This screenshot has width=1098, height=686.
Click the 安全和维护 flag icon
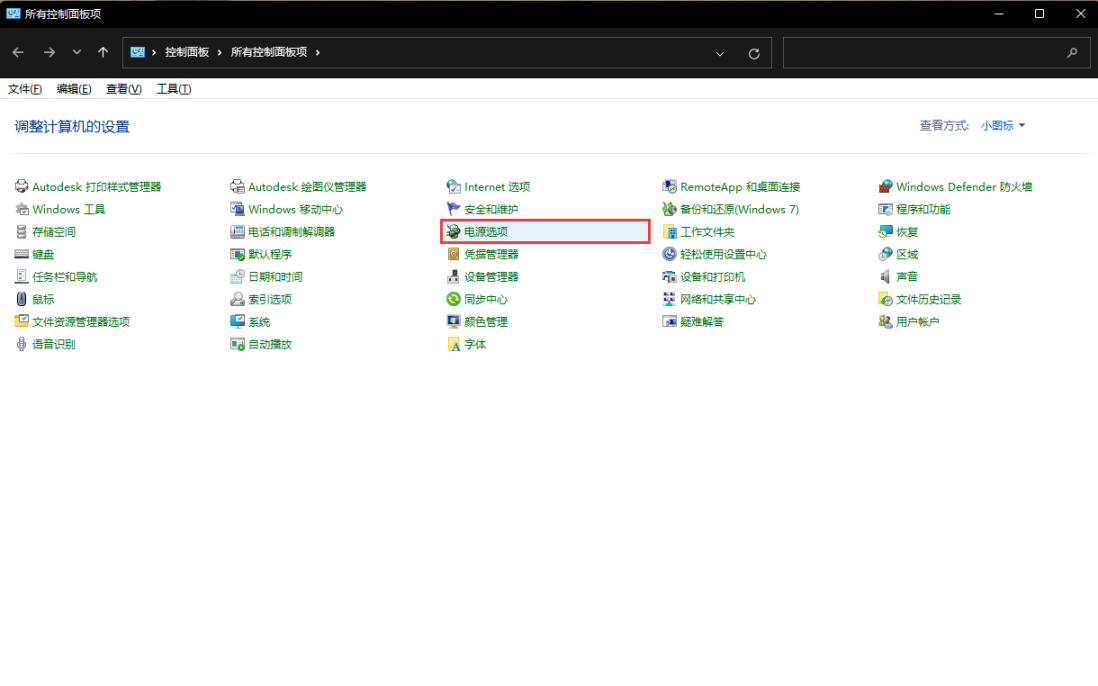click(454, 209)
